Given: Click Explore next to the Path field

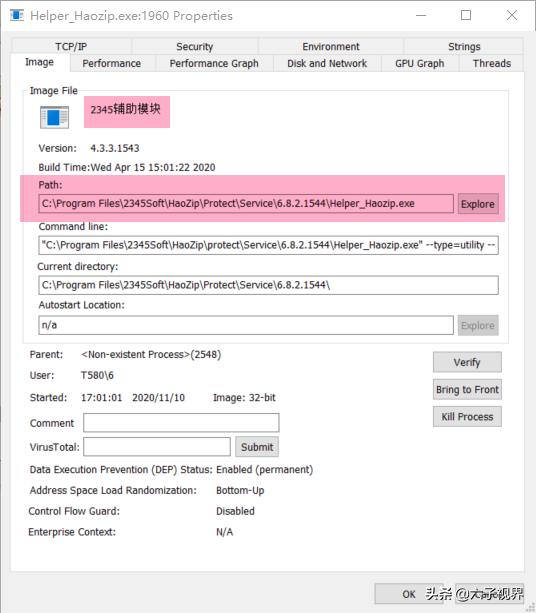Looking at the screenshot, I should (x=478, y=204).
